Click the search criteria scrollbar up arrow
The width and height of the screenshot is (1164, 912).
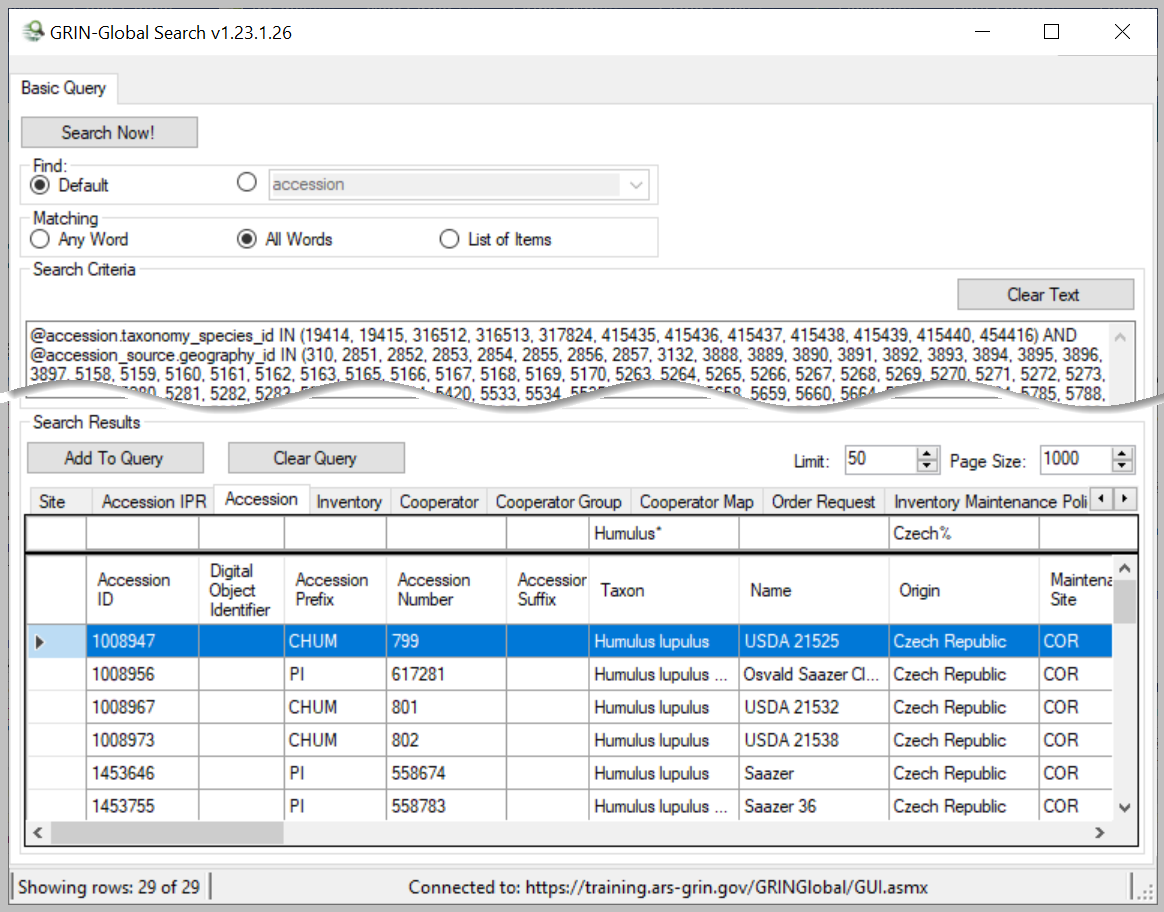pos(1120,338)
